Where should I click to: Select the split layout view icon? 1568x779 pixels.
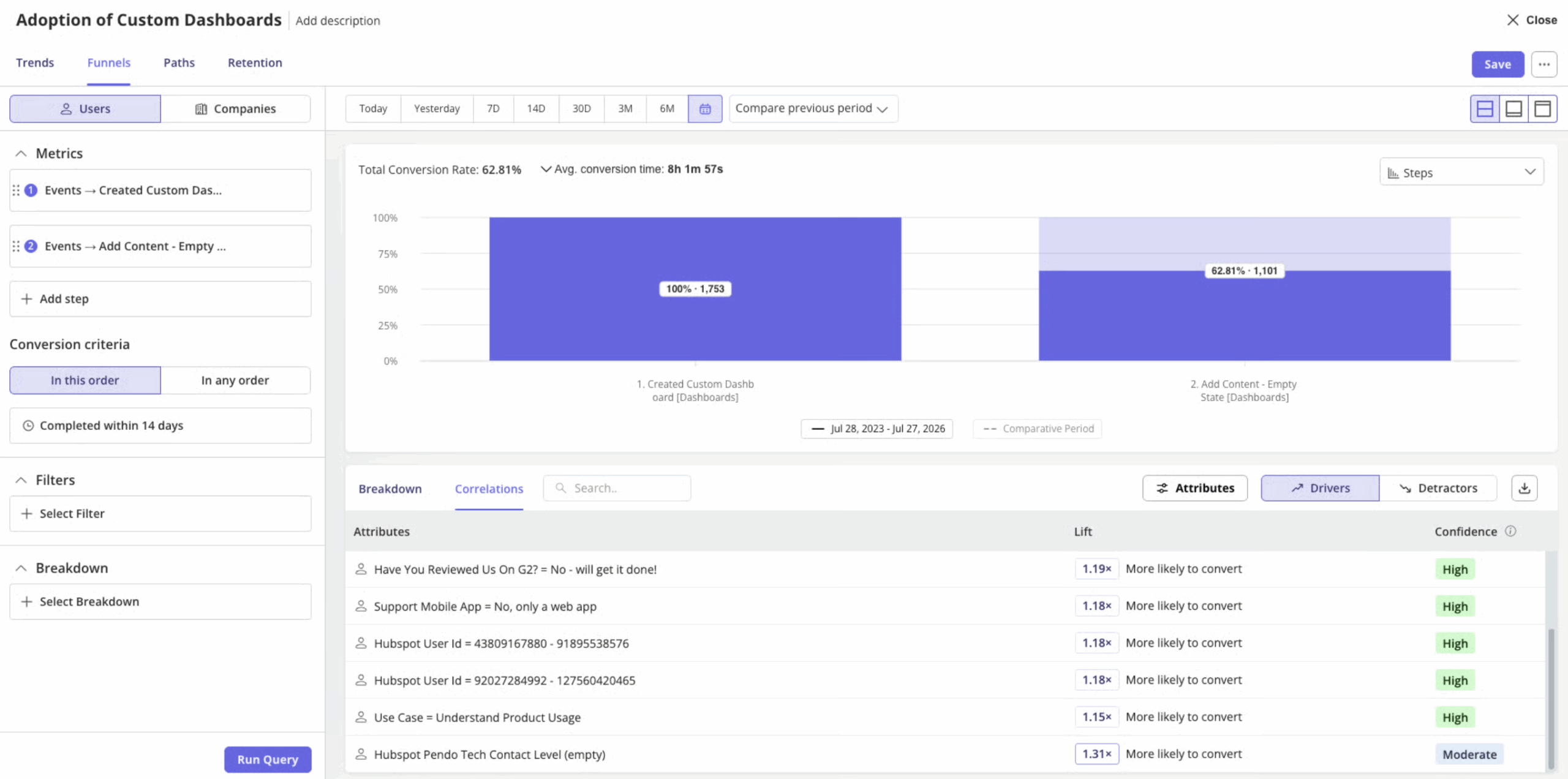point(1485,109)
